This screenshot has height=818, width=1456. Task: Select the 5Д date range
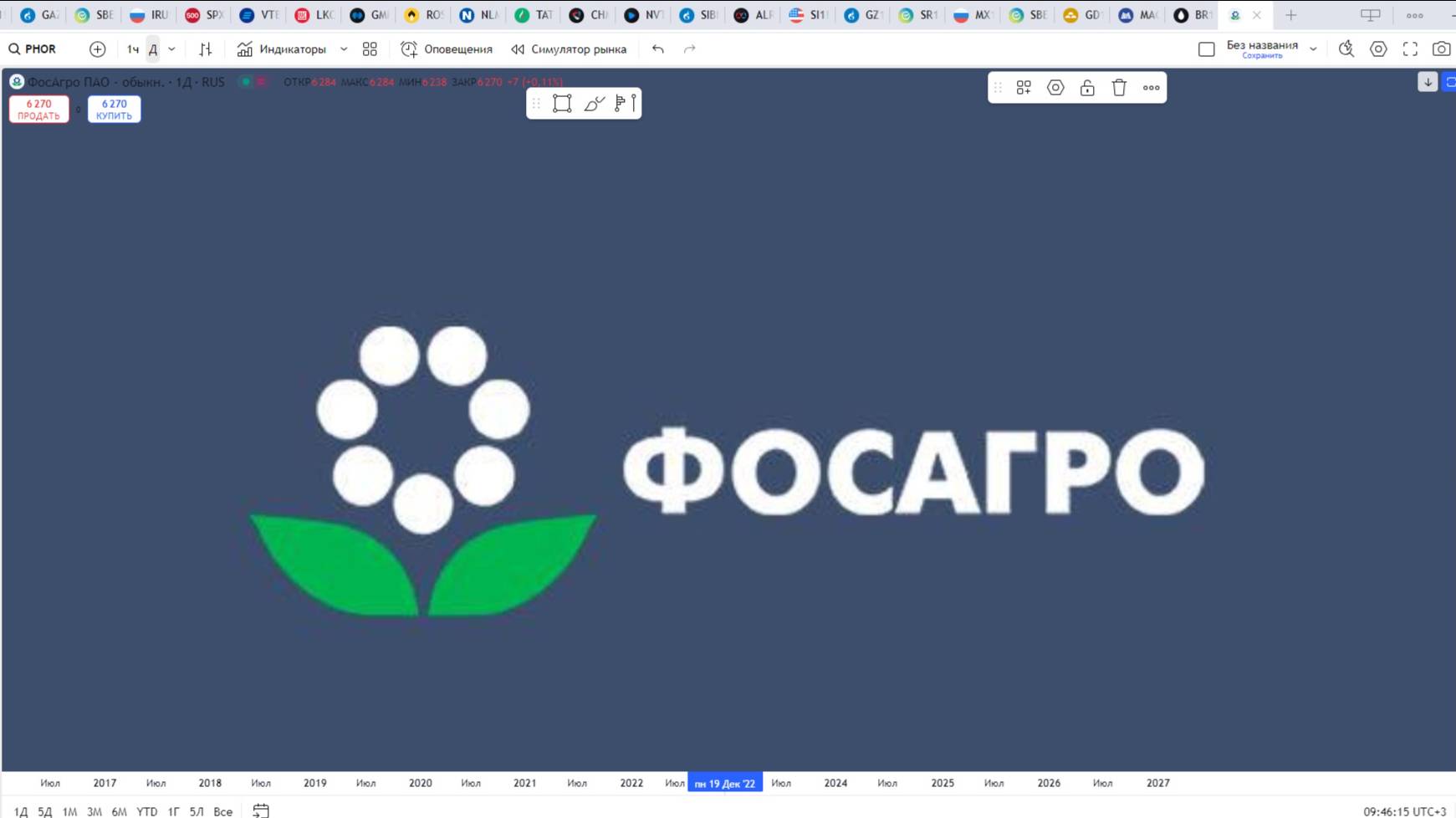pyautogui.click(x=45, y=811)
